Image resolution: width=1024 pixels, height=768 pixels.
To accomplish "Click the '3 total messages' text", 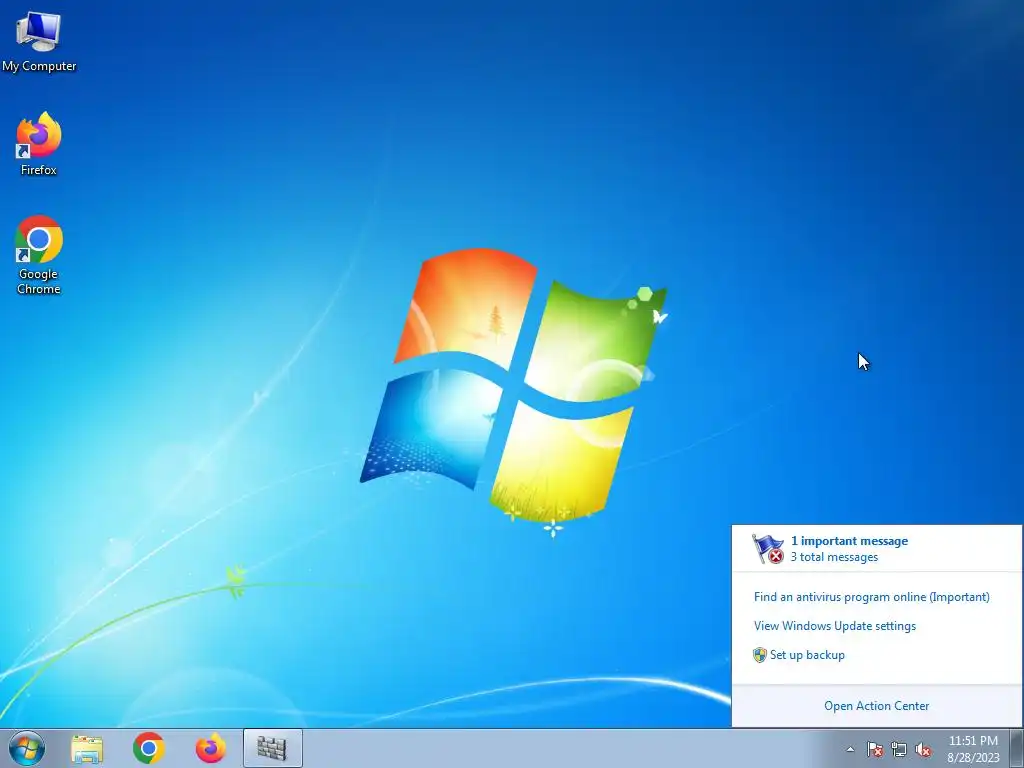I will click(x=834, y=557).
